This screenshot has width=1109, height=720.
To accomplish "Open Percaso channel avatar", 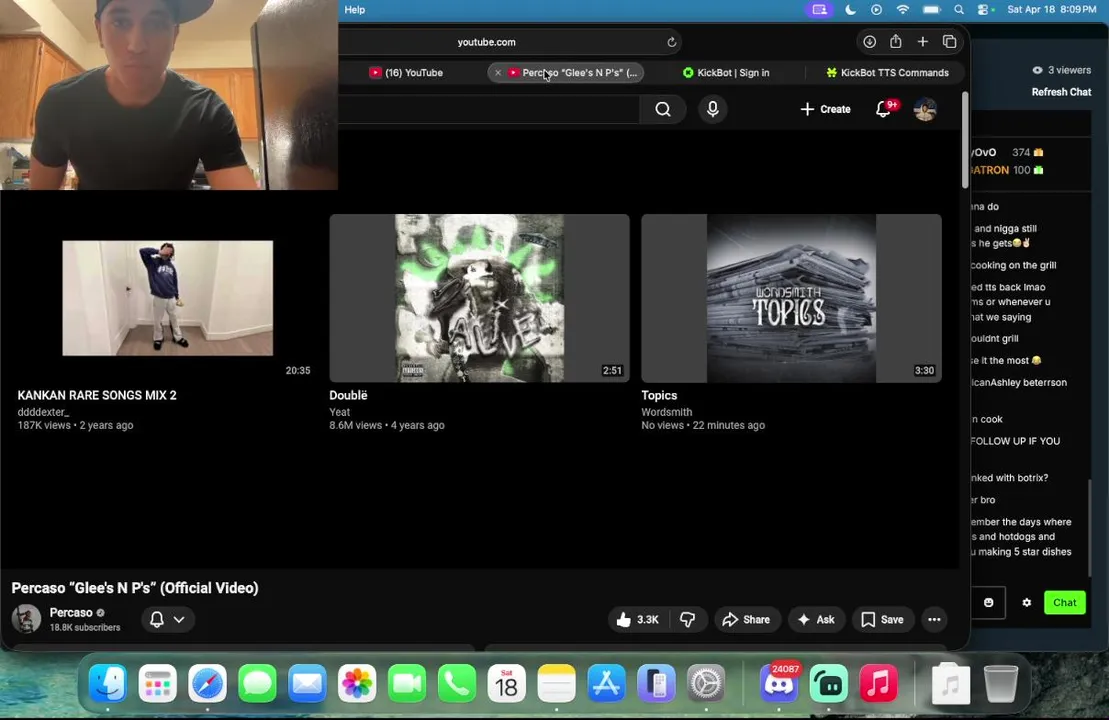I will [x=26, y=619].
